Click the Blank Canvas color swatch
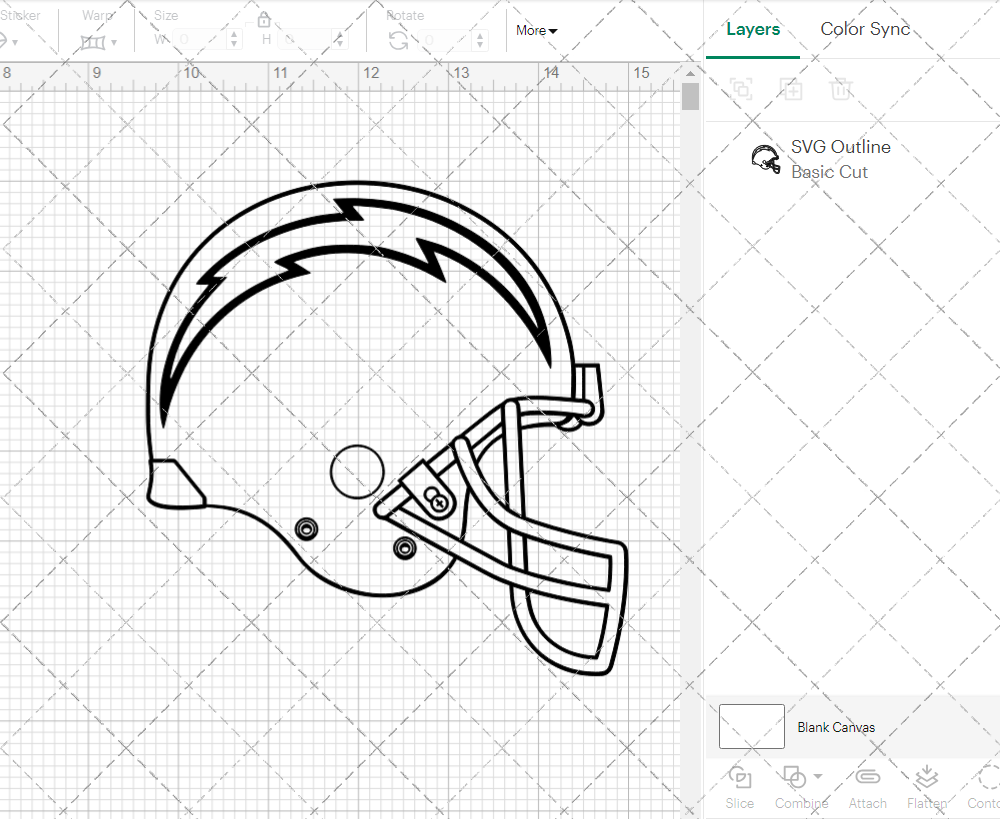The width and height of the screenshot is (1000, 819). [x=750, y=727]
